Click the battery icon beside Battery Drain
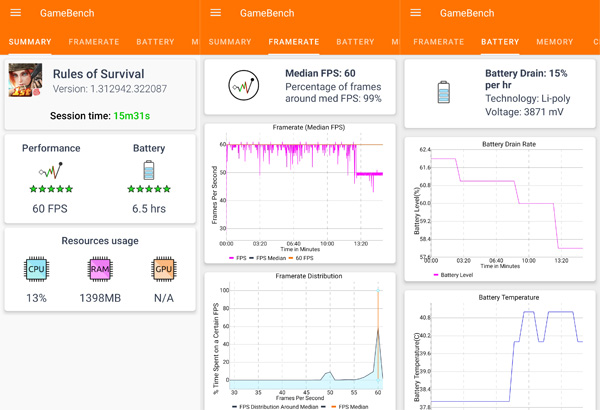Viewport: 600px width, 410px height. [x=443, y=92]
